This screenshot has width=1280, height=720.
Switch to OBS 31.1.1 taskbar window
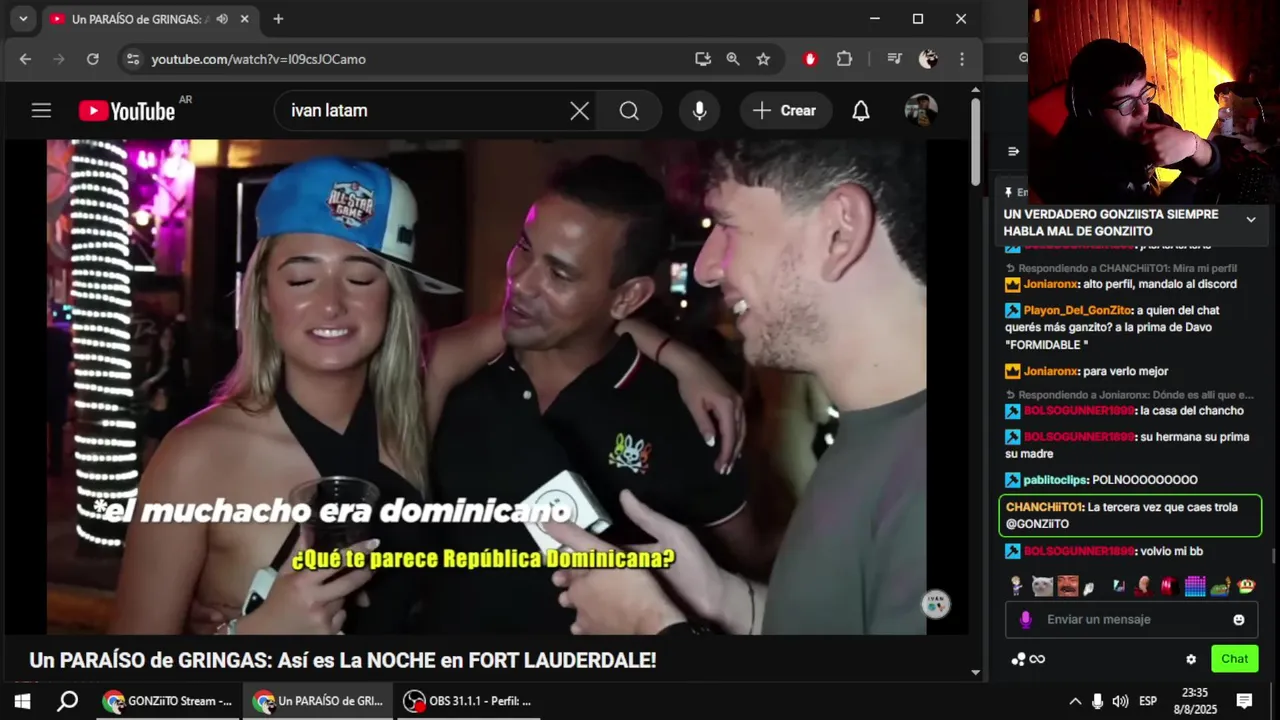tap(467, 701)
